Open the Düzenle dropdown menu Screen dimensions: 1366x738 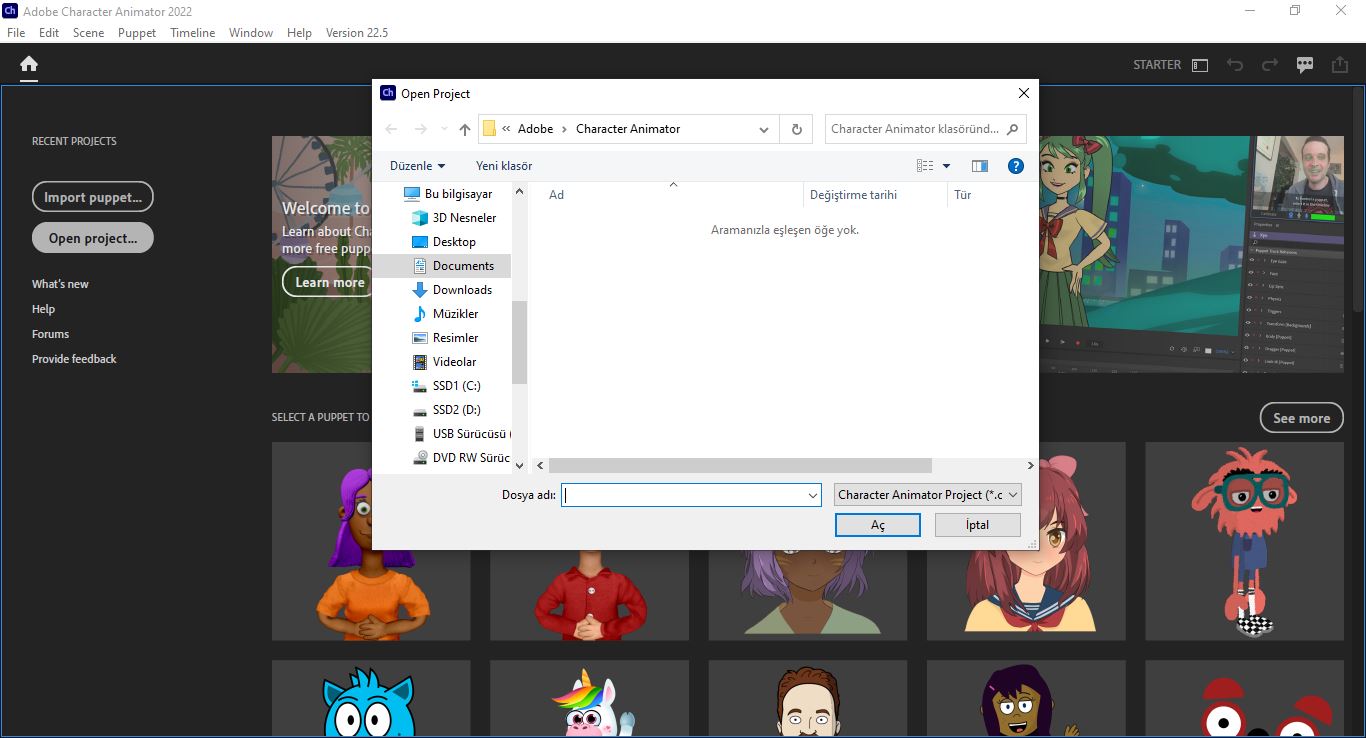[418, 166]
